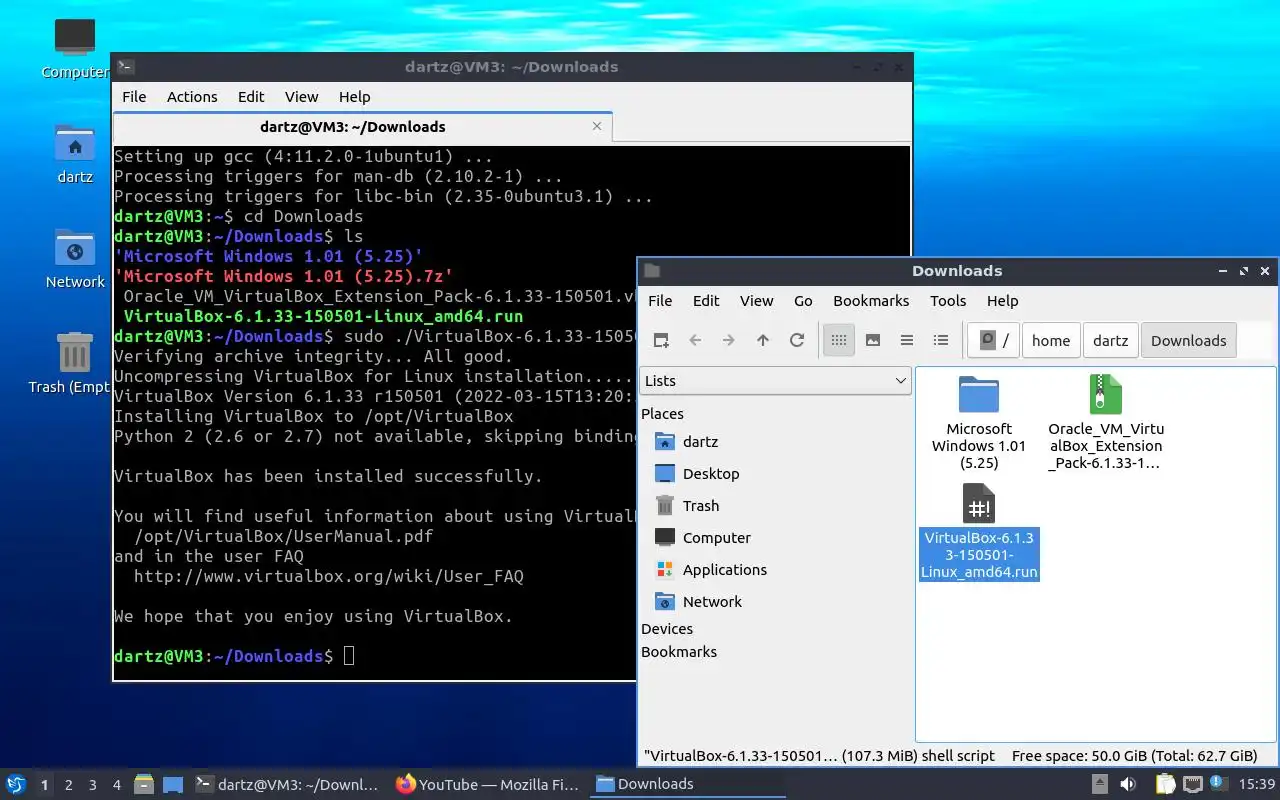Viewport: 1280px width, 800px height.
Task: Switch to detailed list view
Action: pyautogui.click(x=941, y=340)
